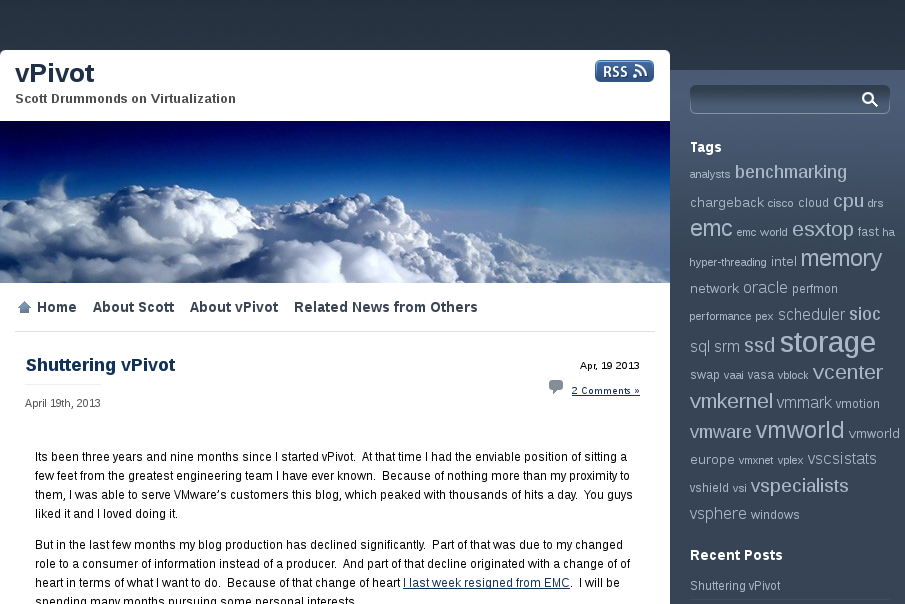Select the drs tag
The width and height of the screenshot is (905, 604).
coord(875,203)
